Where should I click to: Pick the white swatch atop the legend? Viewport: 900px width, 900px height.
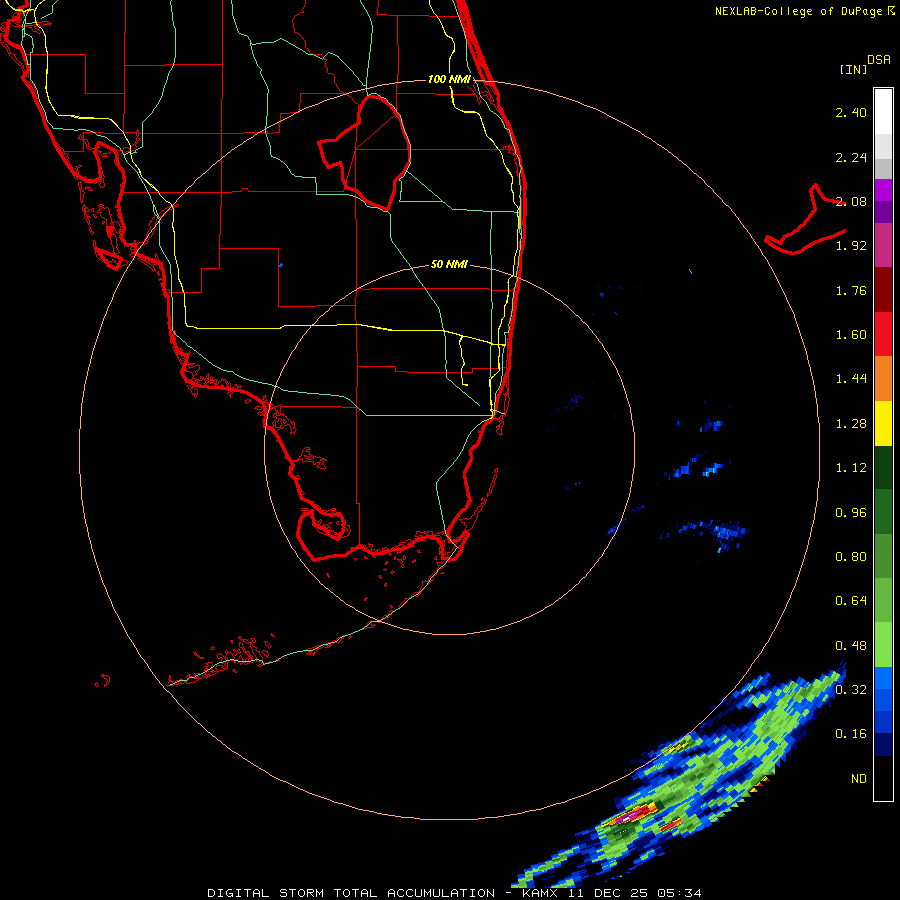click(x=883, y=111)
